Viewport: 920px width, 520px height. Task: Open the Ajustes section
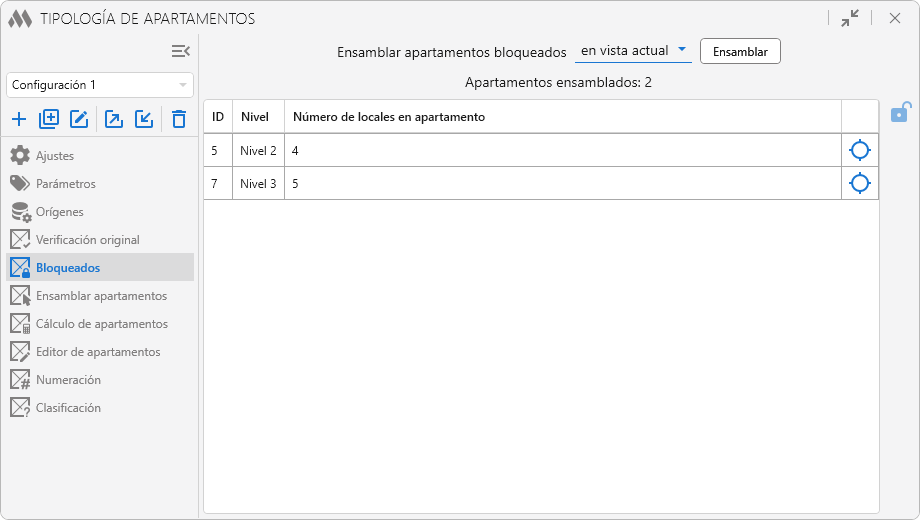click(x=55, y=156)
